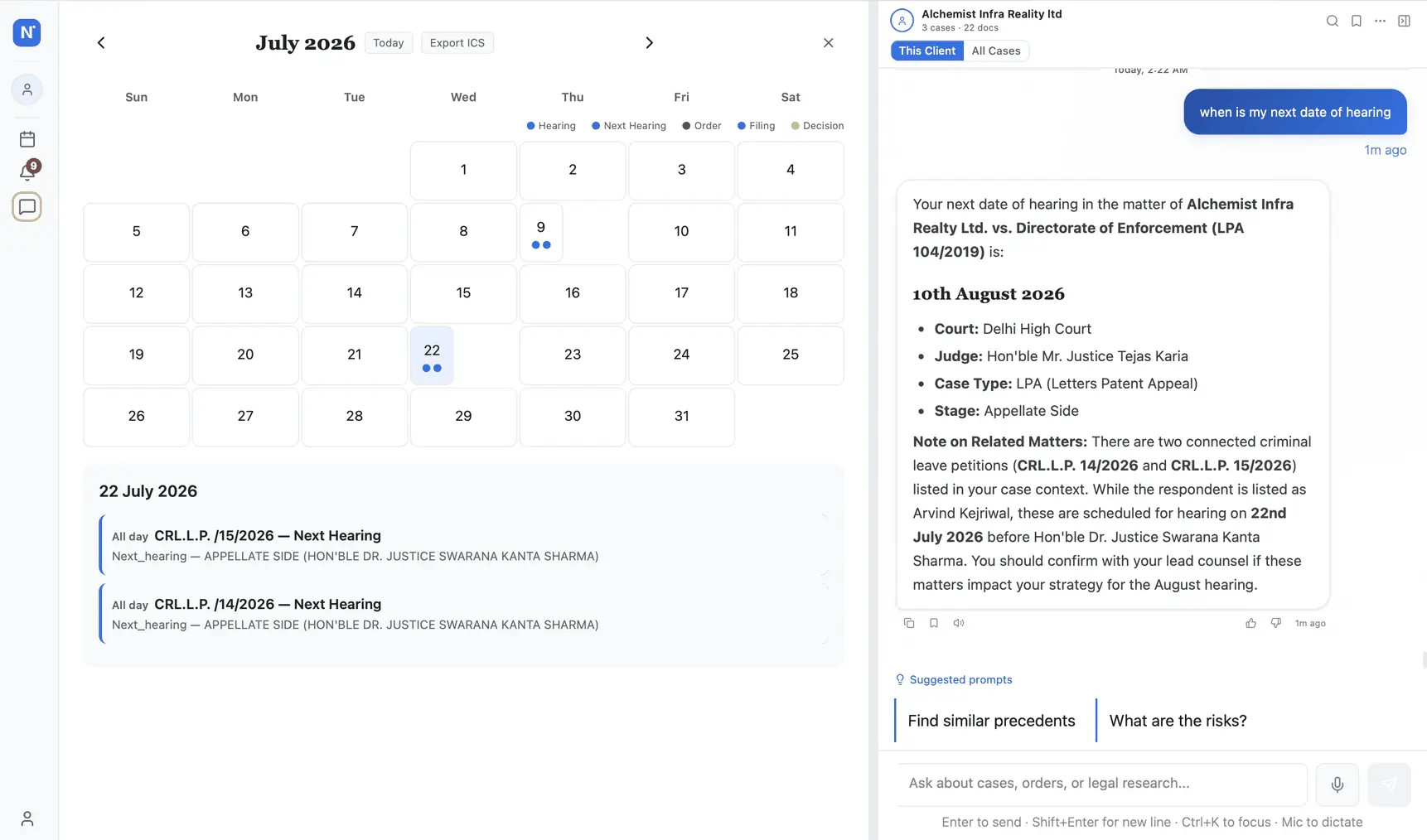
Task: Close the calendar panel with the X
Action: (828, 42)
